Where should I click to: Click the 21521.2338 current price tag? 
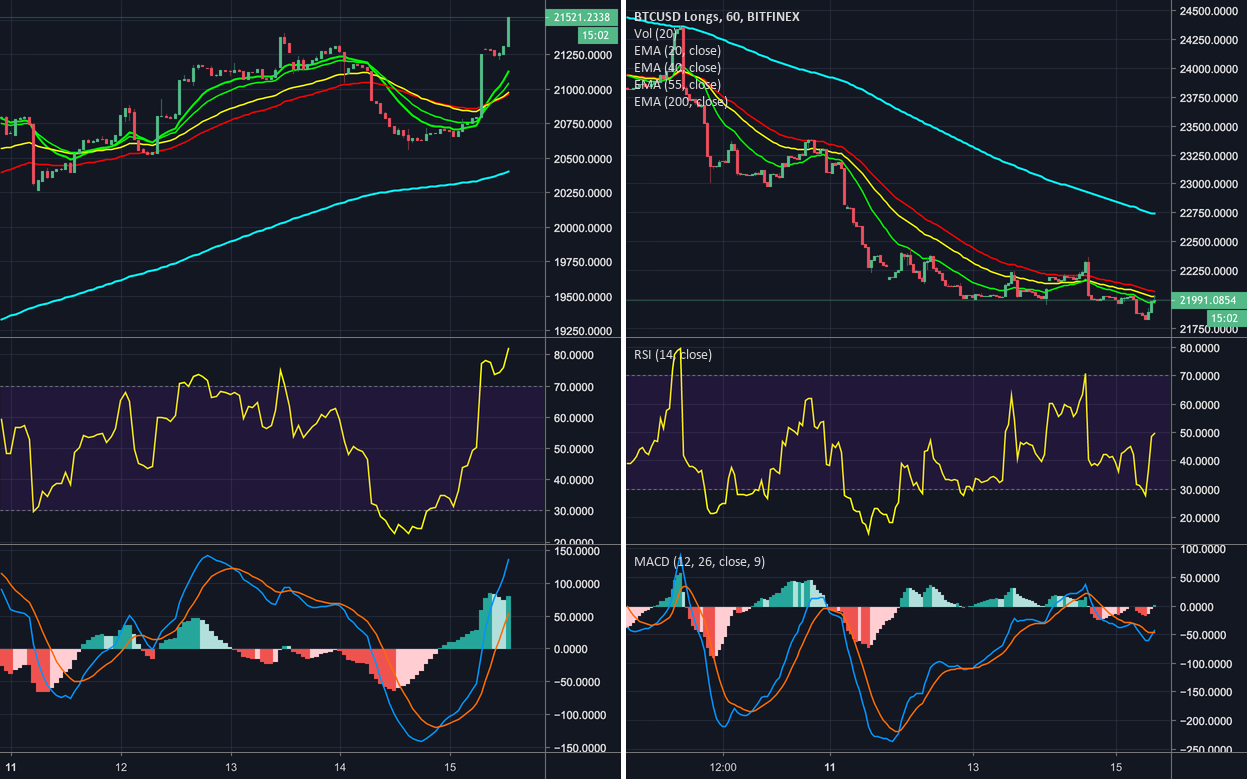coord(583,17)
